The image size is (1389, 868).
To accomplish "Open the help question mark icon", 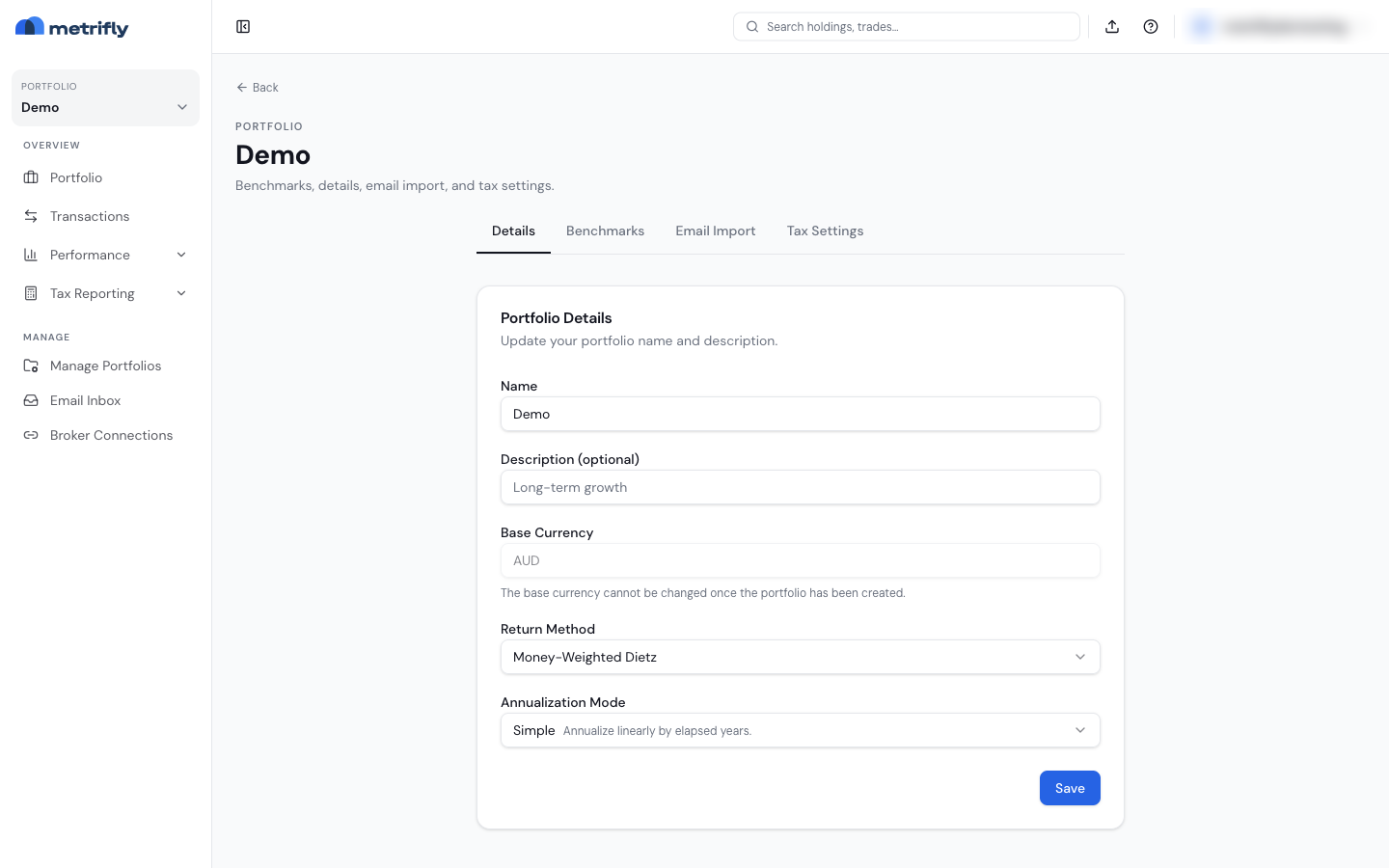I will pos(1151,27).
